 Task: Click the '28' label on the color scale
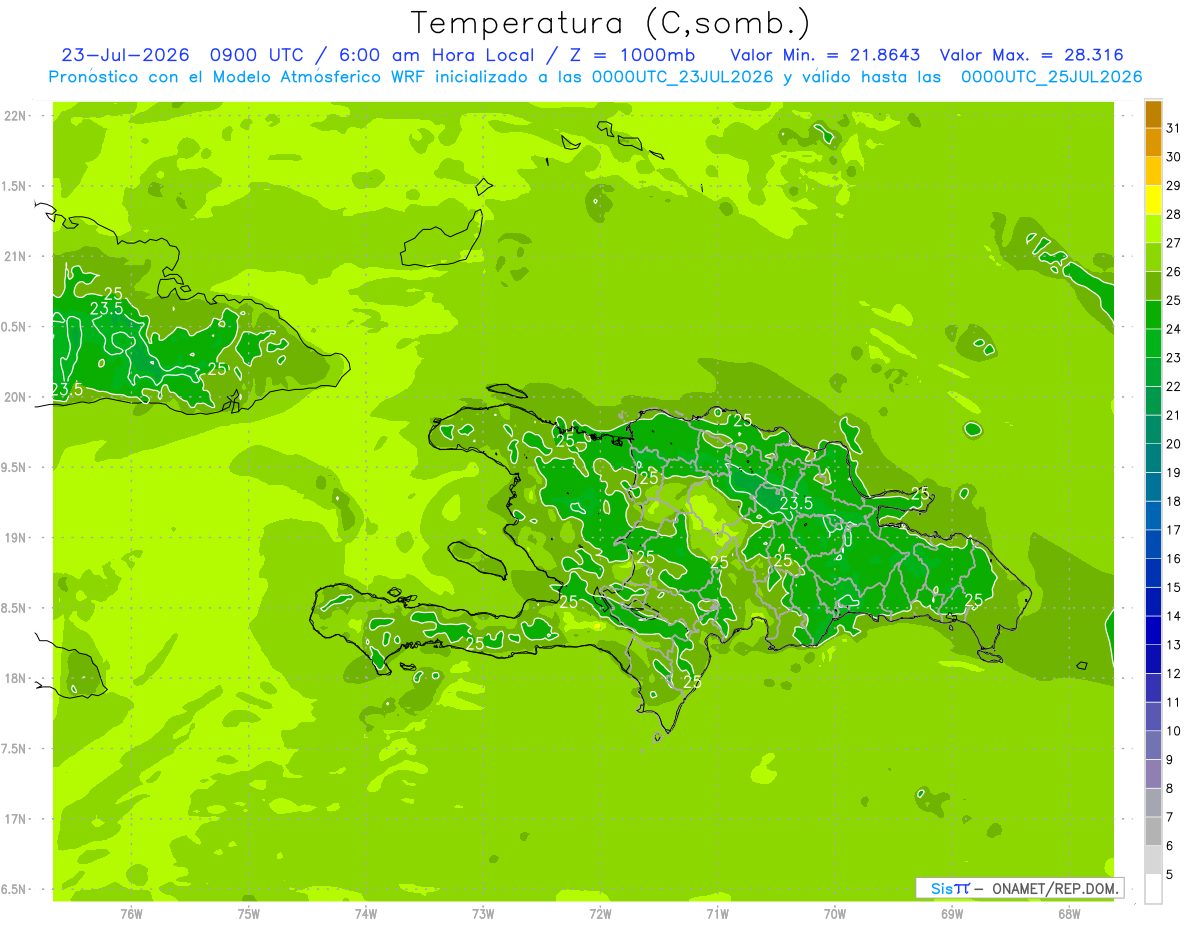pos(1173,214)
